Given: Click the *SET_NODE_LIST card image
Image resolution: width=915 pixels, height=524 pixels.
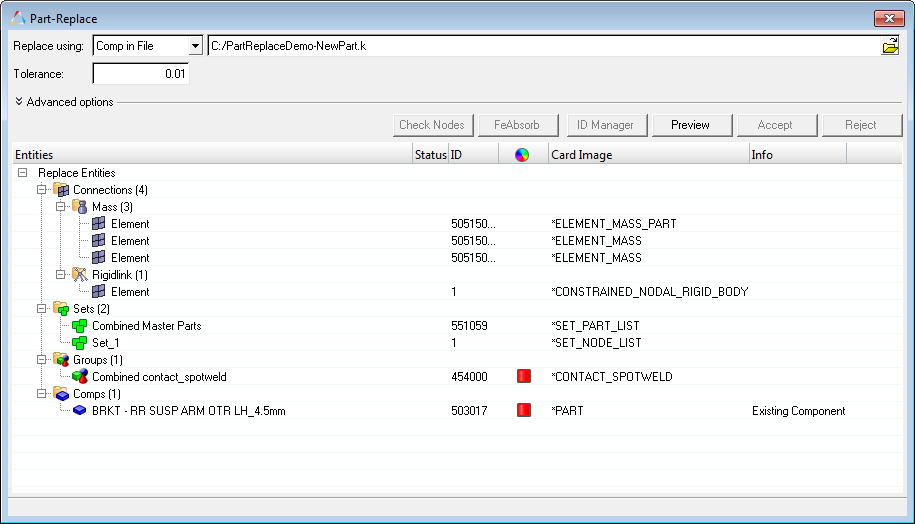Looking at the screenshot, I should 596,343.
